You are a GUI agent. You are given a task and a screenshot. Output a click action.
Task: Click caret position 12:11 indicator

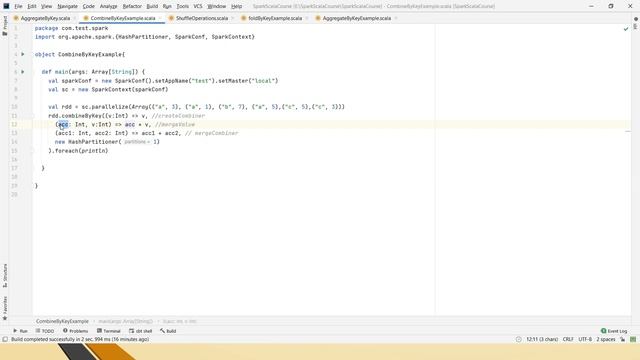[x=542, y=340]
